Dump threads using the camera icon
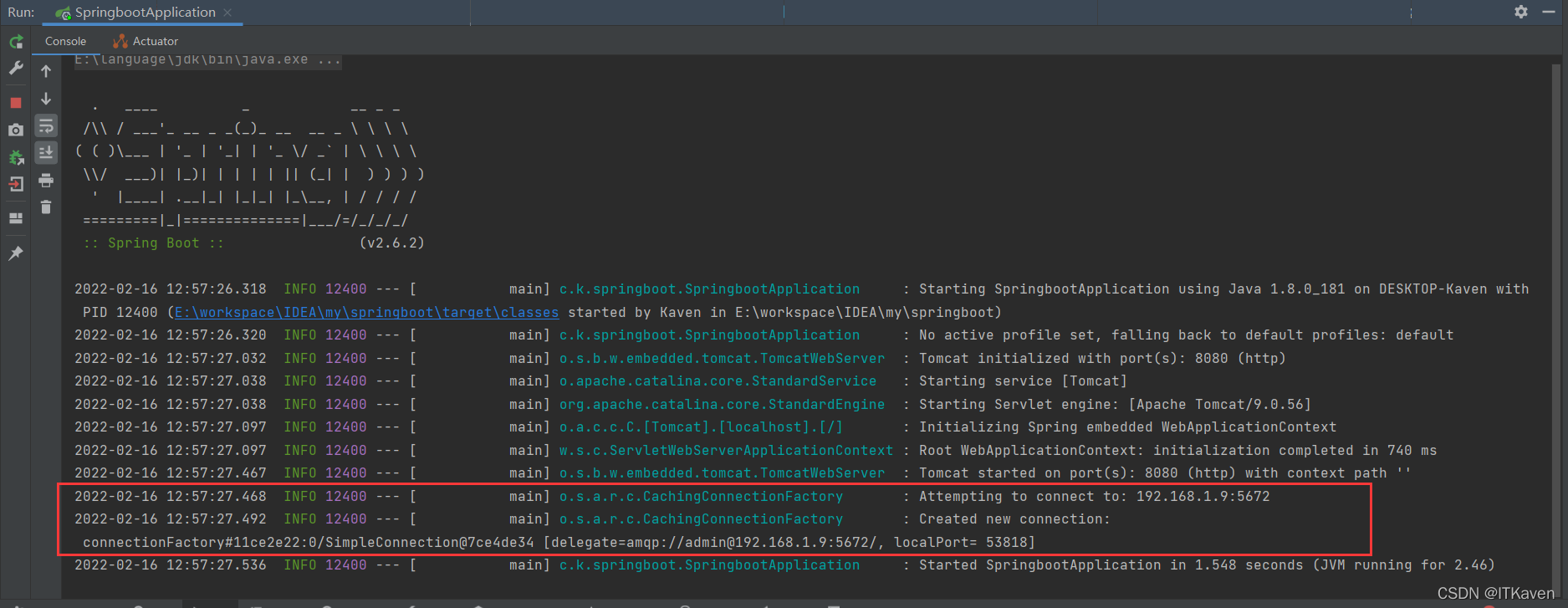This screenshot has height=608, width=1568. coord(16,130)
